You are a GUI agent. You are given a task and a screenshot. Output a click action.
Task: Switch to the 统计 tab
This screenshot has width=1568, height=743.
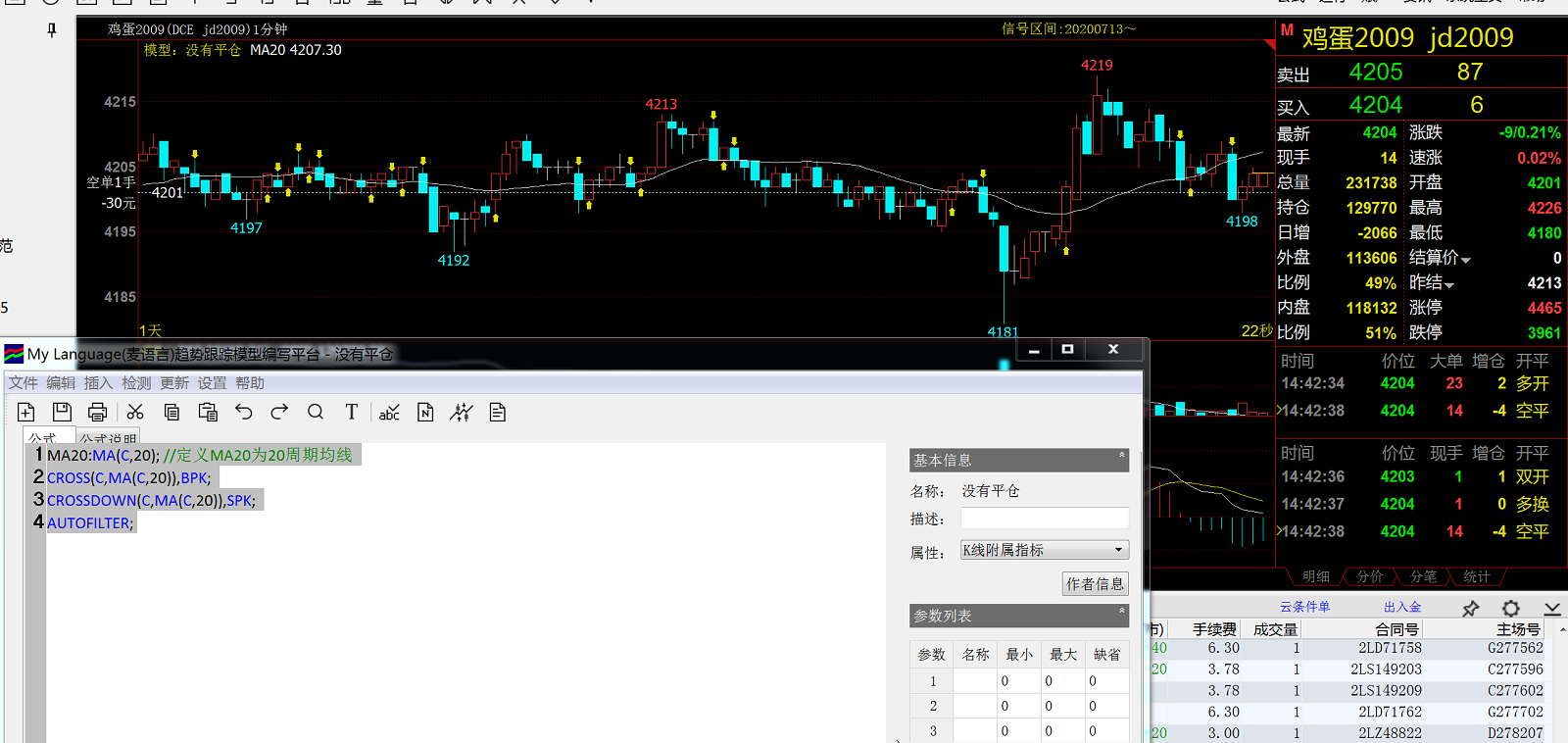point(1476,577)
